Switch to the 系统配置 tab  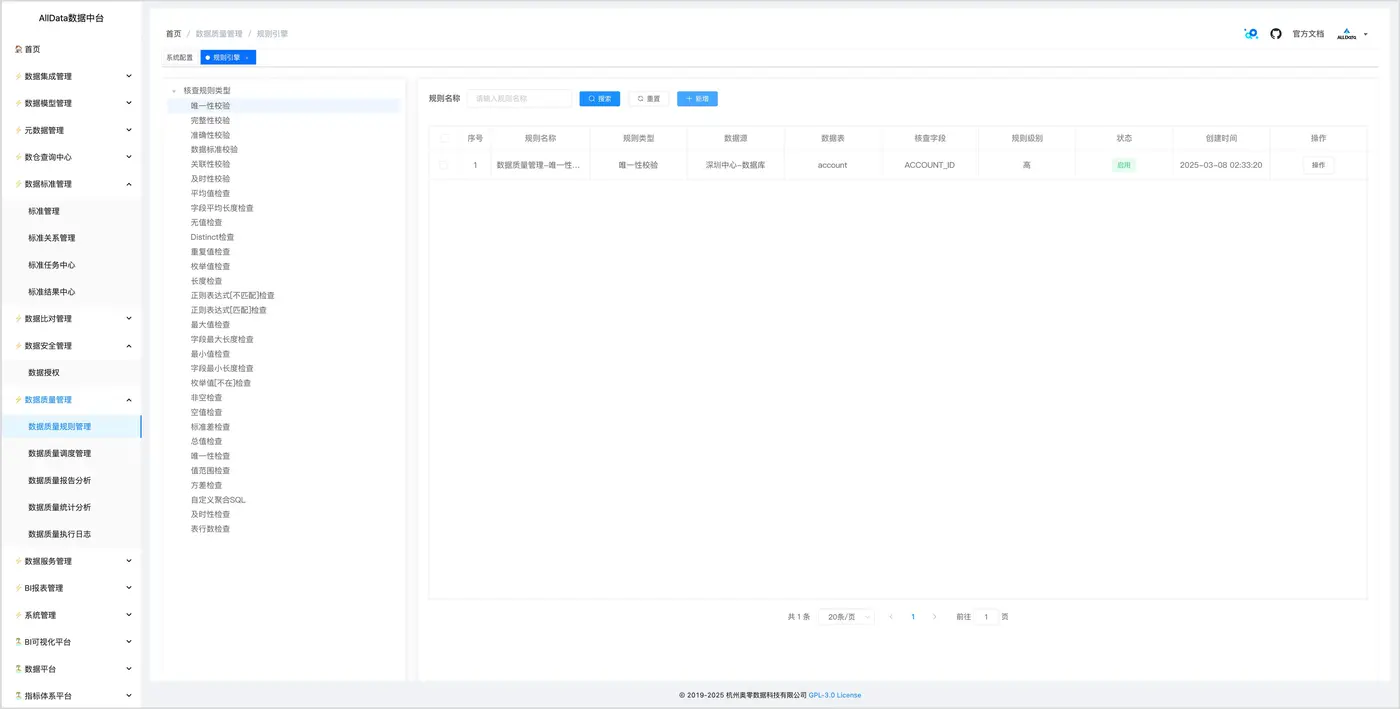pos(180,58)
